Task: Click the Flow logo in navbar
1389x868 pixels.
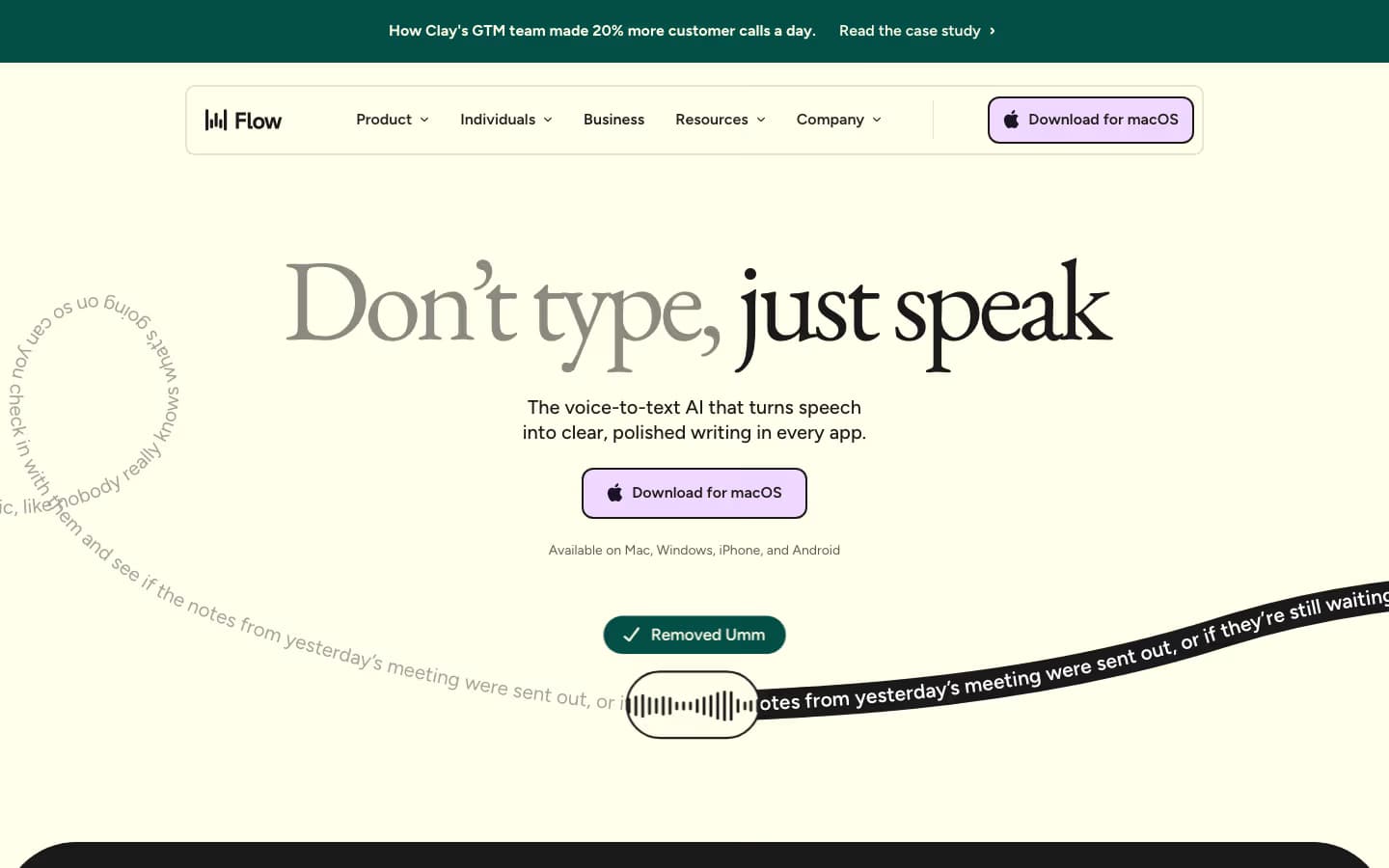Action: pyautogui.click(x=243, y=120)
